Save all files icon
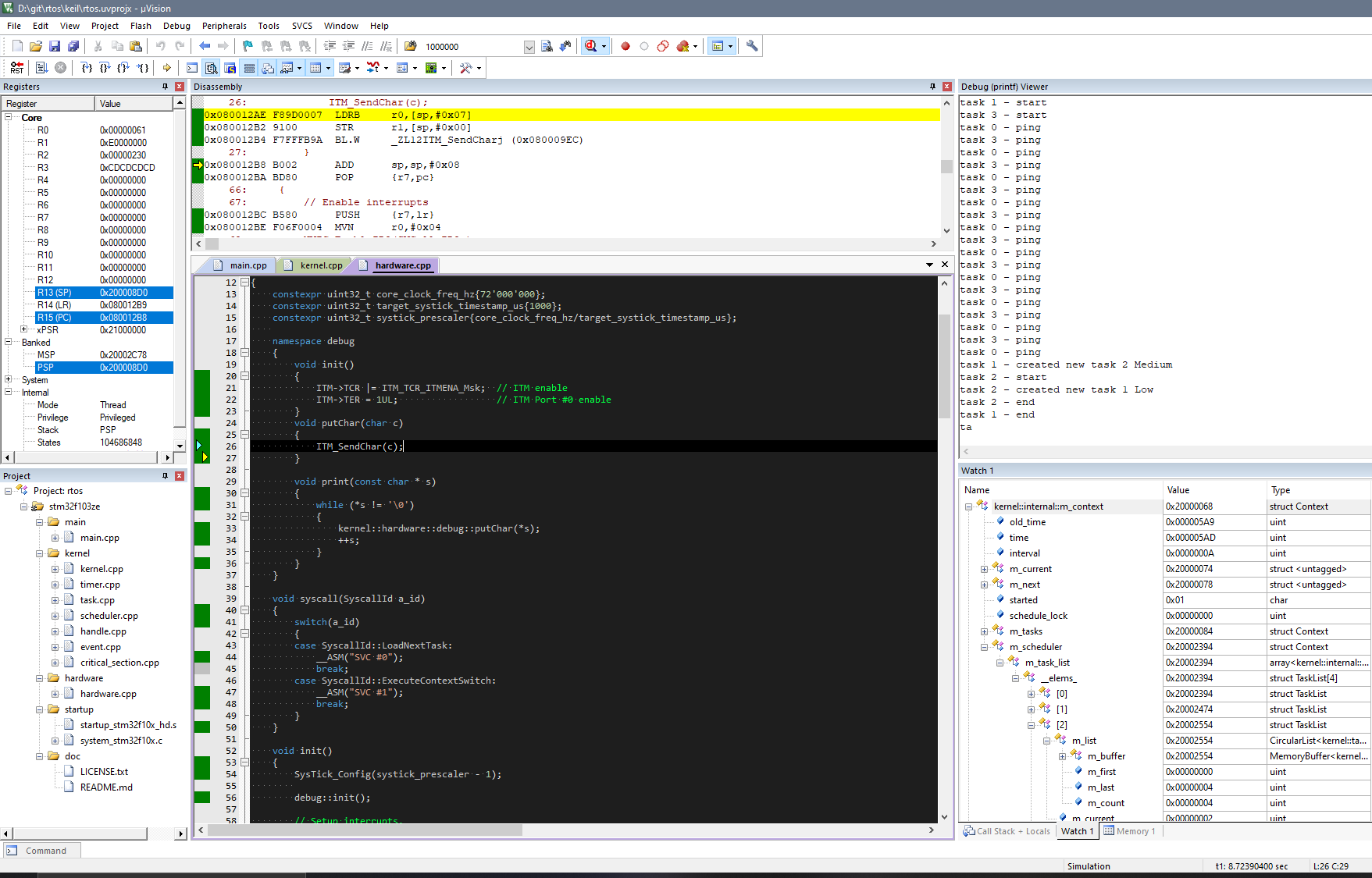 point(73,46)
